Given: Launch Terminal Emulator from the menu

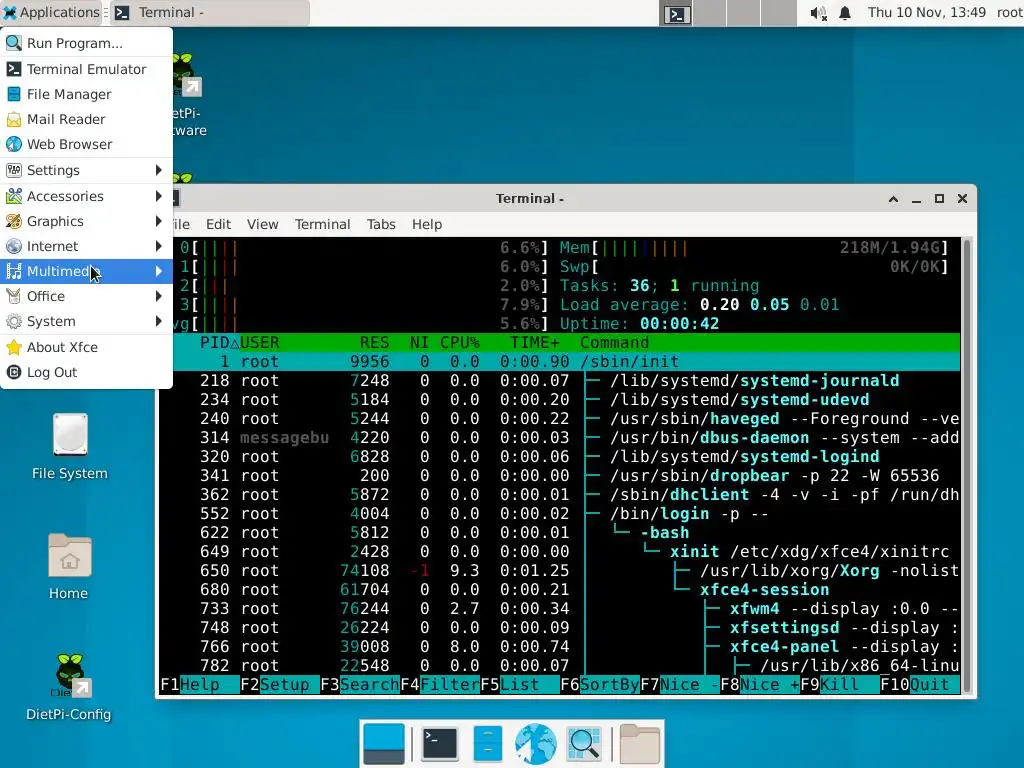Looking at the screenshot, I should (86, 69).
